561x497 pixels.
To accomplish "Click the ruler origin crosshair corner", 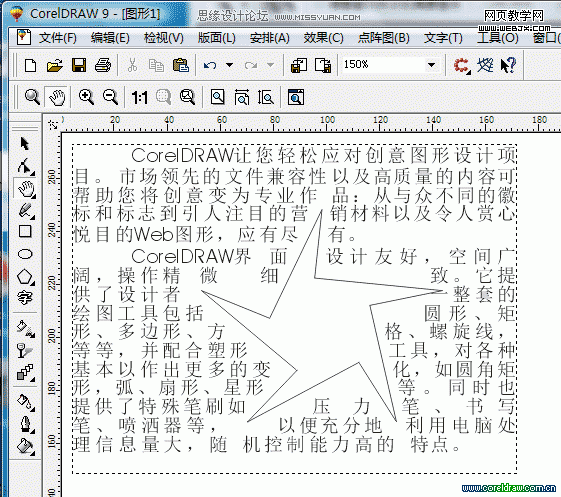I will (53, 124).
